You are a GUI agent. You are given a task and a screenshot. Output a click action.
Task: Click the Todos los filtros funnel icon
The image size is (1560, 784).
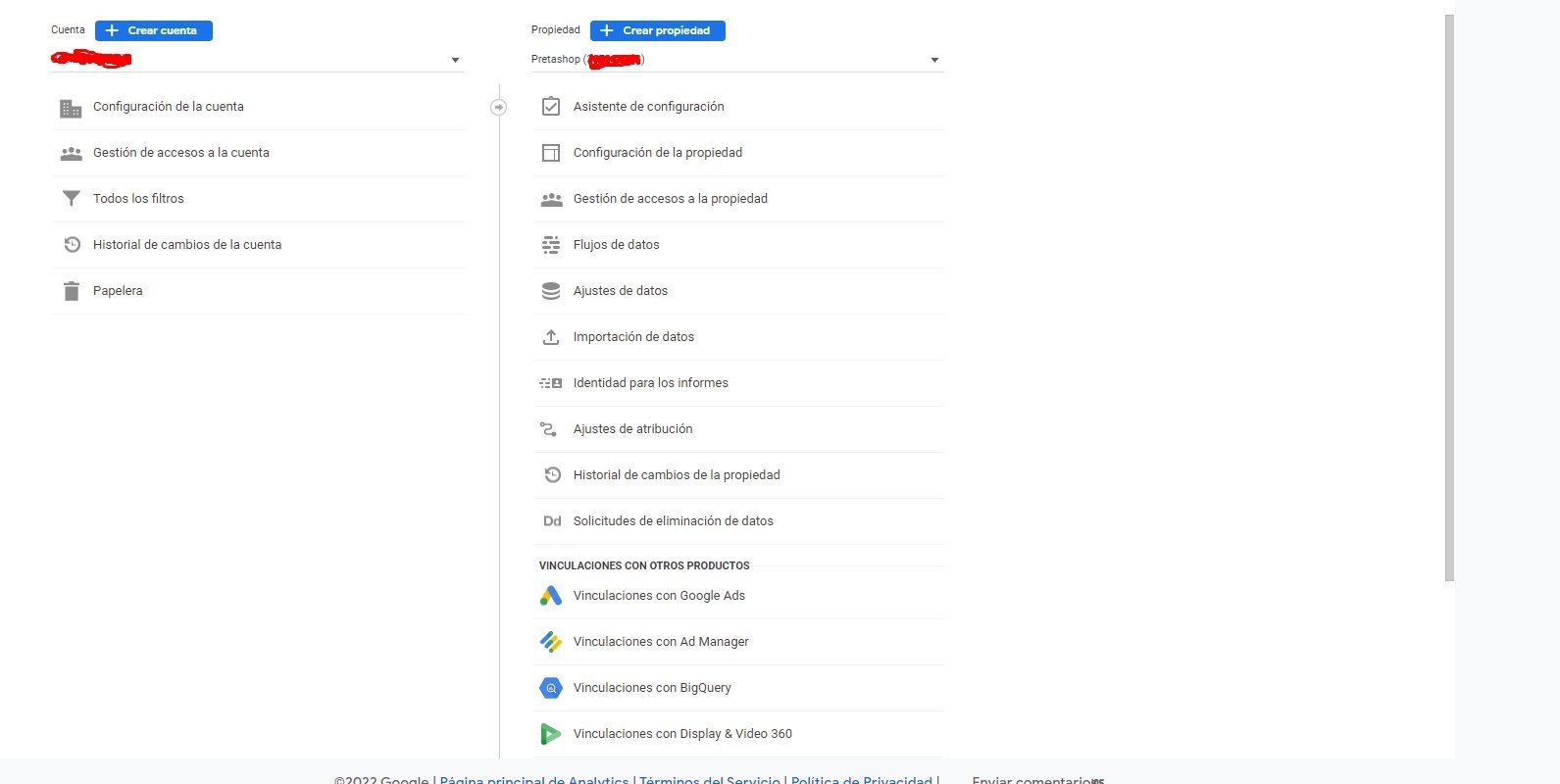72,199
